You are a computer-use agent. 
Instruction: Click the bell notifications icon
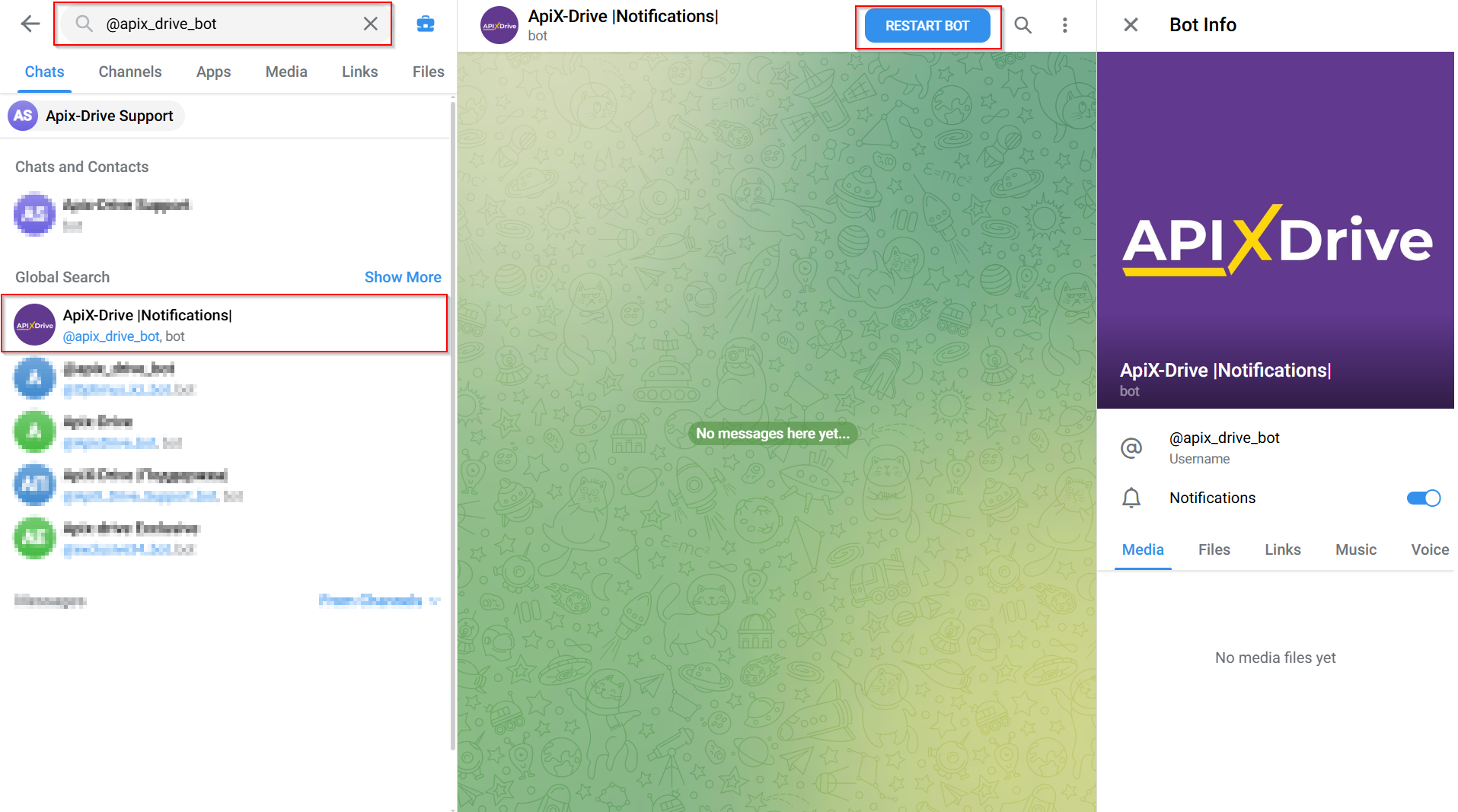1131,498
